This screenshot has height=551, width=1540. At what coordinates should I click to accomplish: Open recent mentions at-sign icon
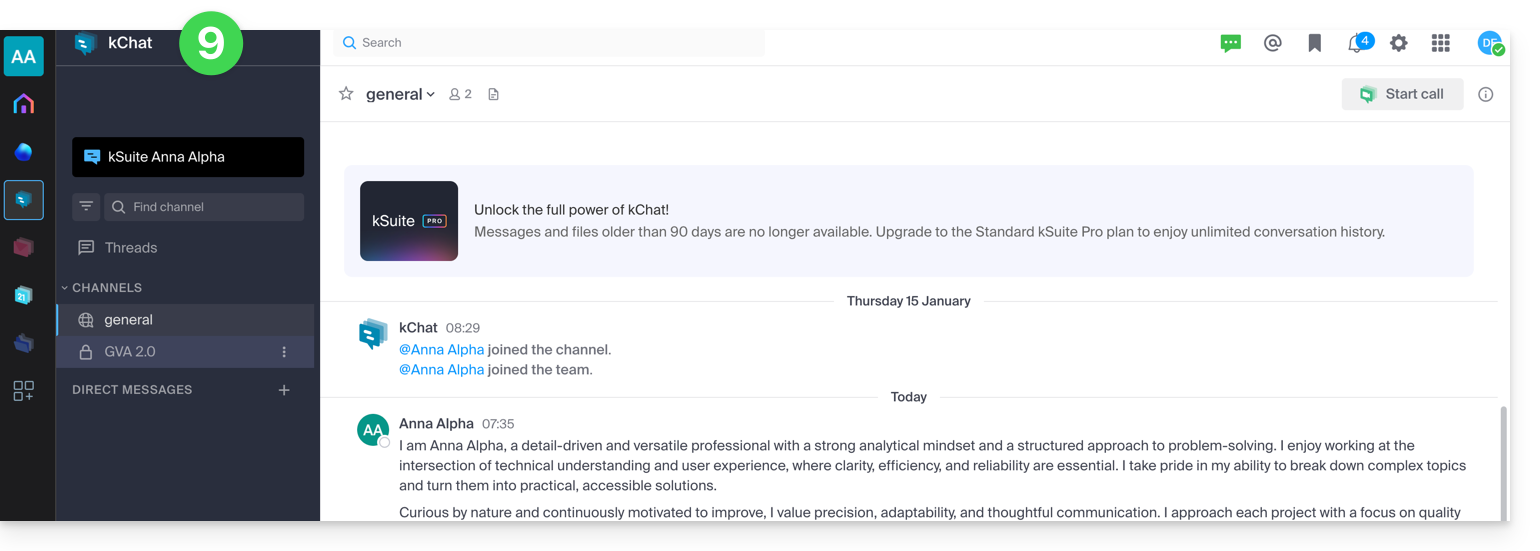point(1272,43)
